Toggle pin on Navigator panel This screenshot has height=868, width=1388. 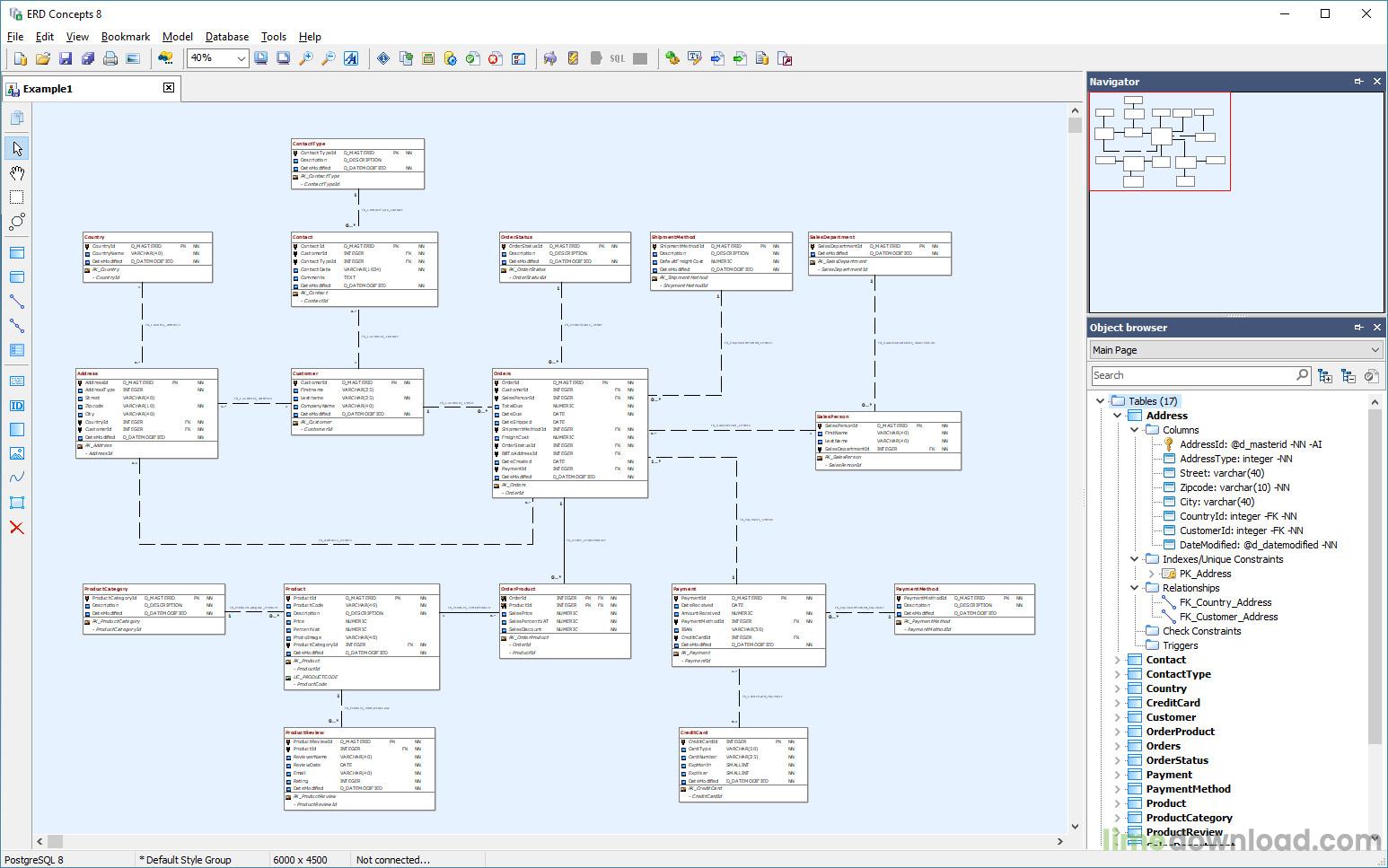(1358, 82)
